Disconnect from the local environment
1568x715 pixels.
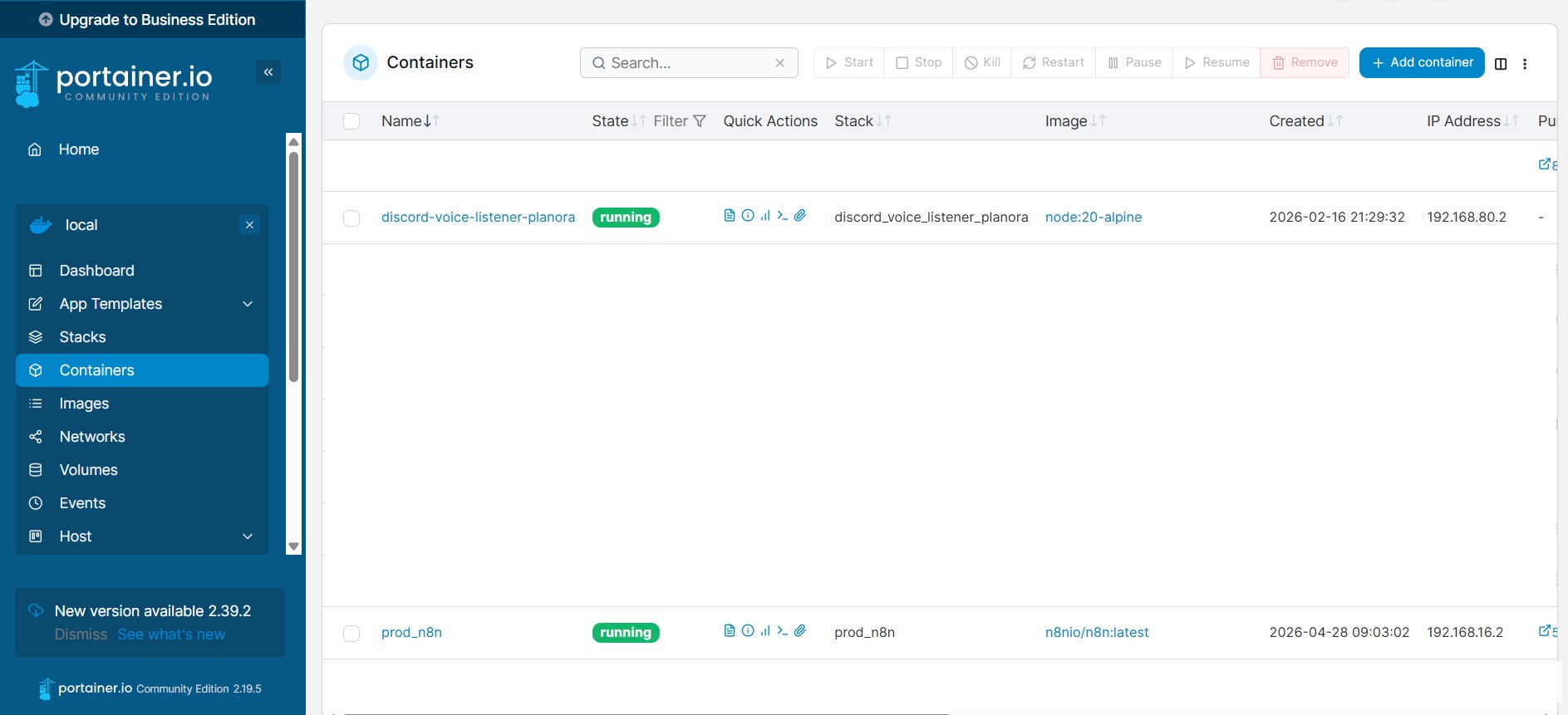pos(249,225)
